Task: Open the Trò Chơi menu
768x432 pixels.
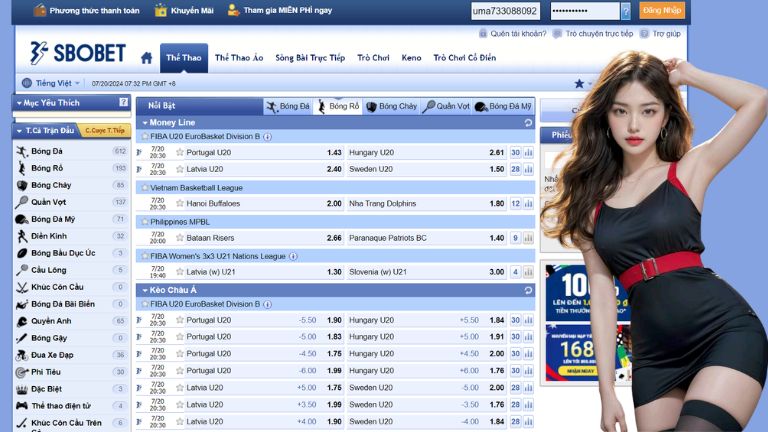Action: coord(373,58)
